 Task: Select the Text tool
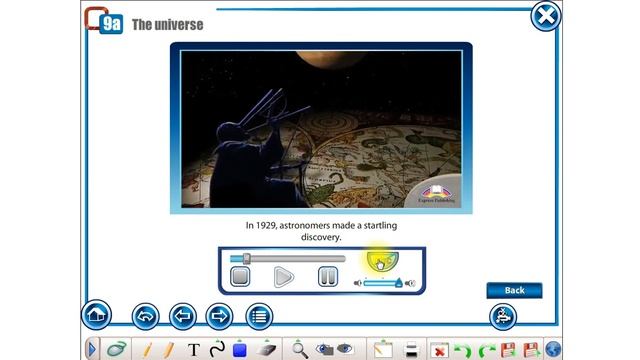click(x=194, y=350)
